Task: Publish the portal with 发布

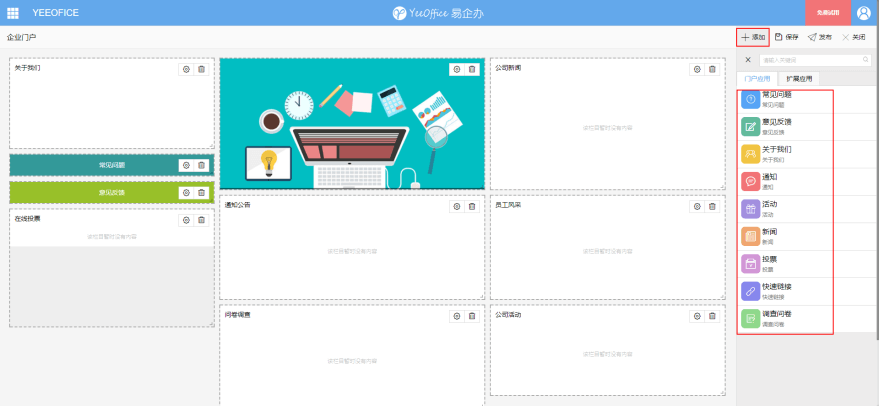Action: coord(819,37)
